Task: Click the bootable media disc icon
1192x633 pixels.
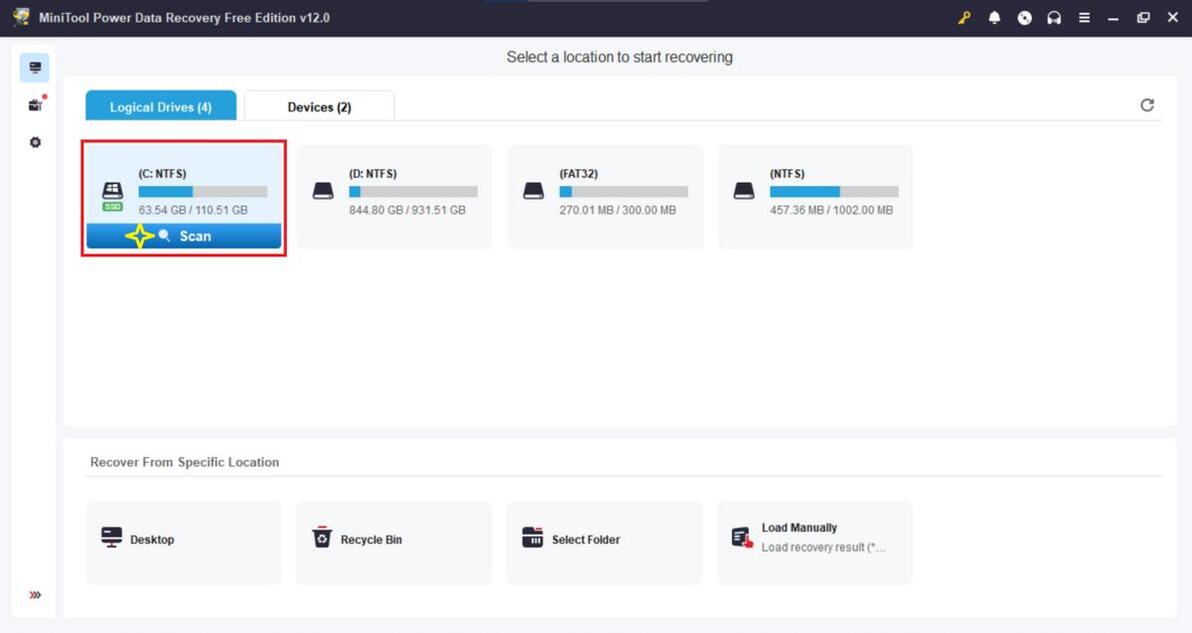Action: pyautogui.click(x=1025, y=17)
